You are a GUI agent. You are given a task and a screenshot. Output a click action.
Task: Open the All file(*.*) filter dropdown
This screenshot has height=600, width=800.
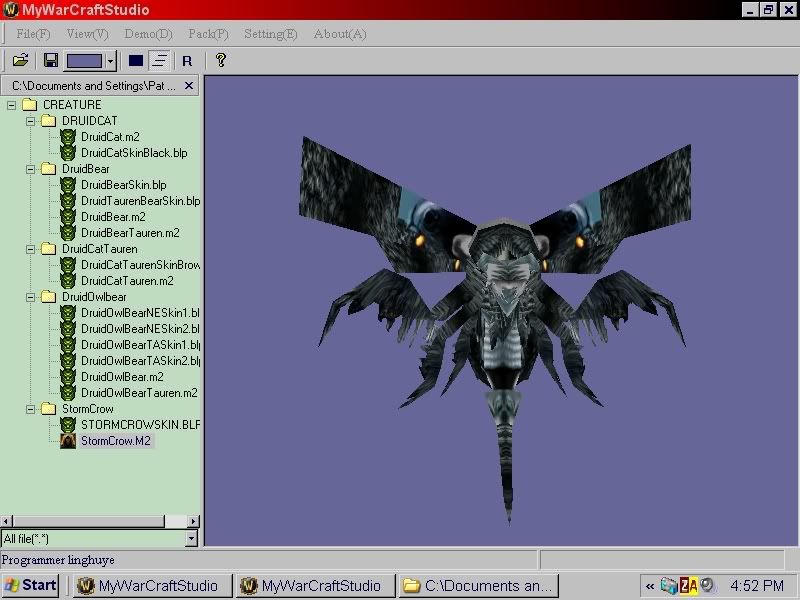click(x=191, y=538)
